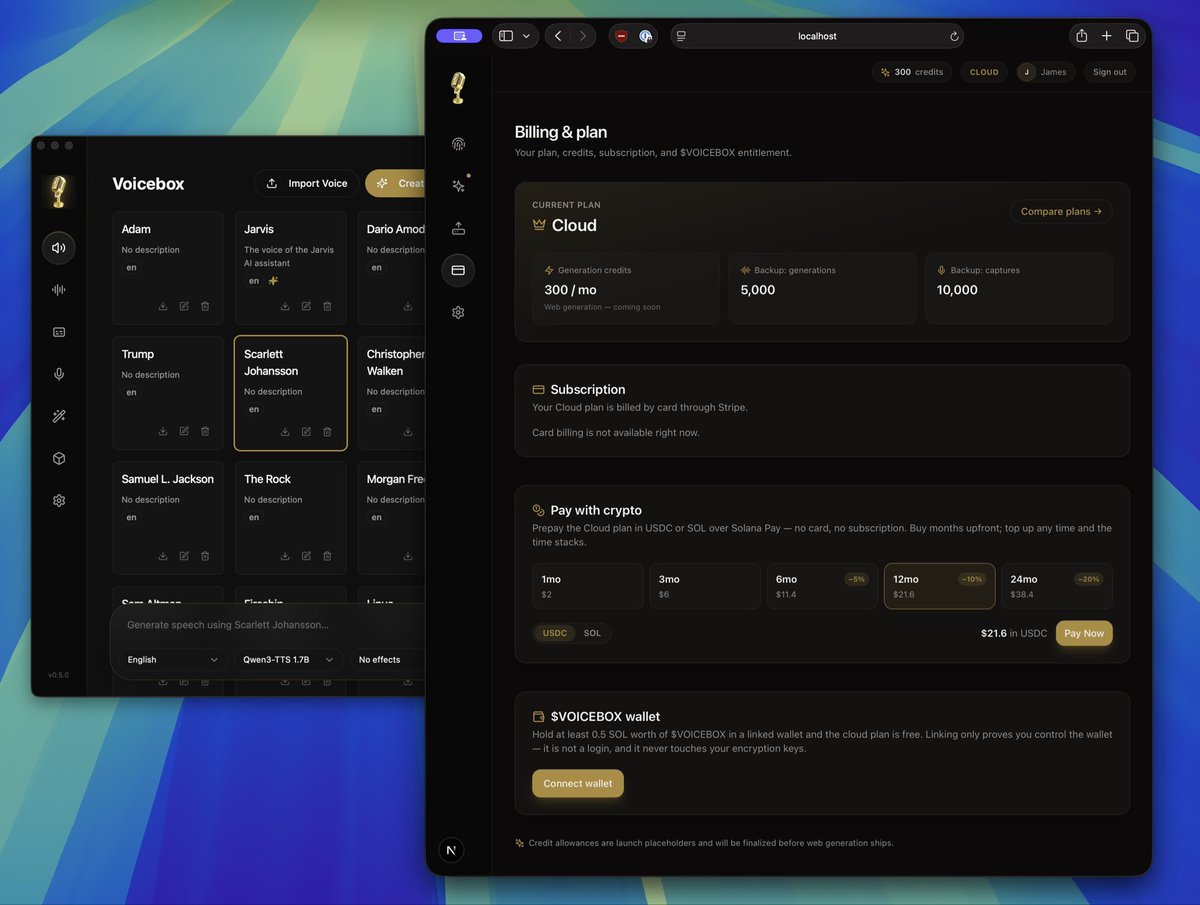Click the caption card icon in the Voicebox app sidebar

tap(59, 332)
